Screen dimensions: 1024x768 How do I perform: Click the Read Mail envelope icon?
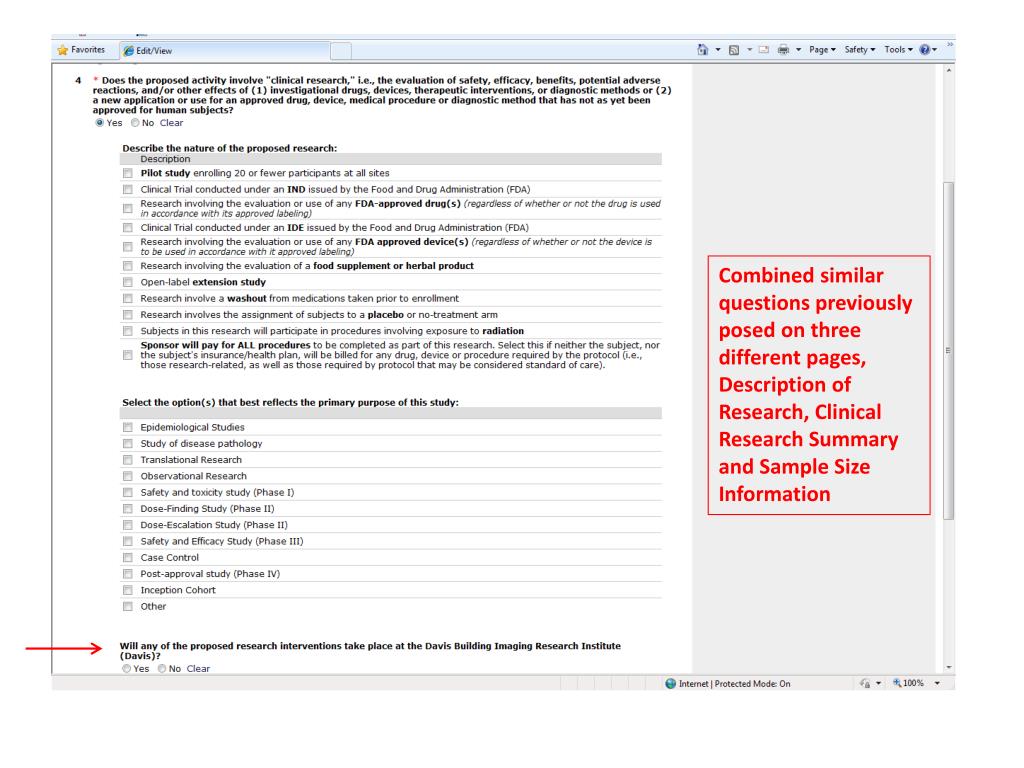763,50
